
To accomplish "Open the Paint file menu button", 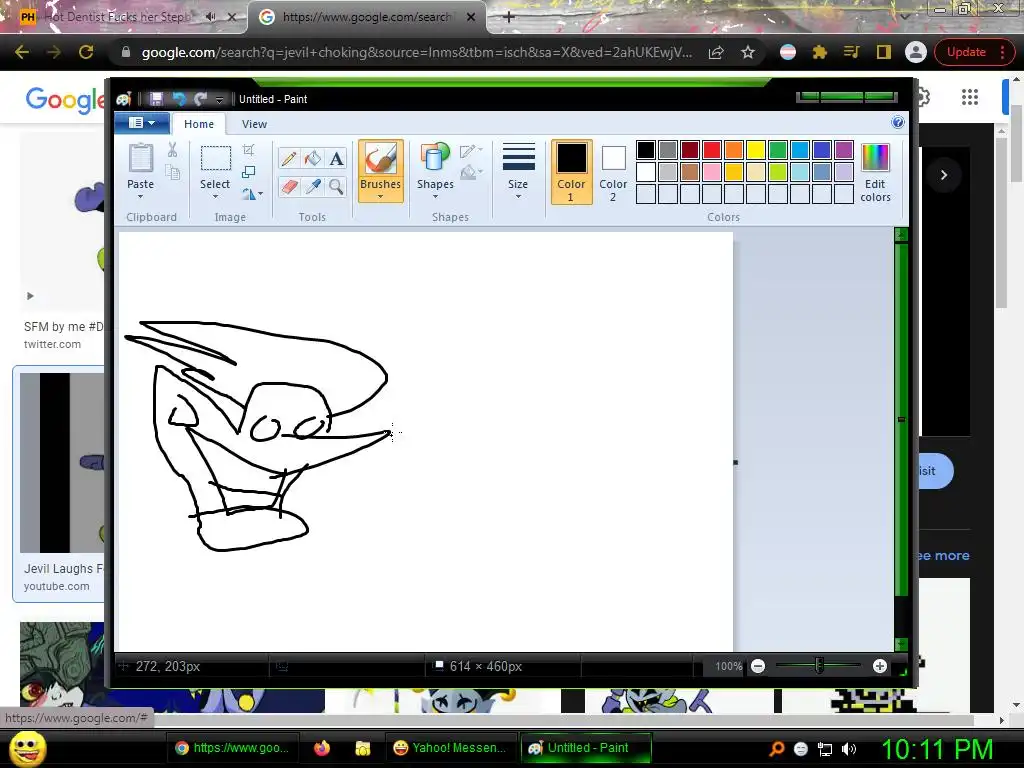I will (142, 123).
